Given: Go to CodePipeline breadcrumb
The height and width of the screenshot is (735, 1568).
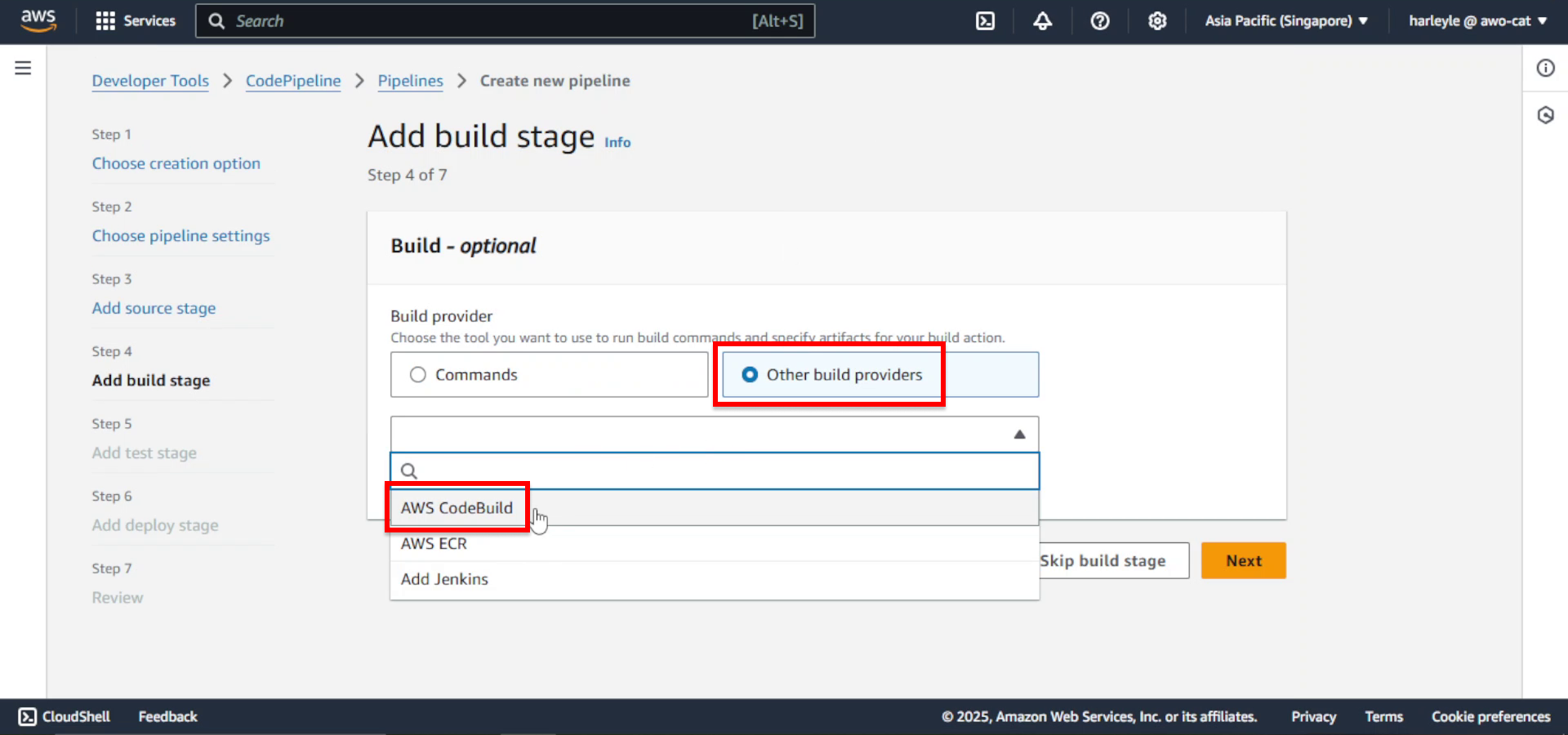Looking at the screenshot, I should coord(293,81).
